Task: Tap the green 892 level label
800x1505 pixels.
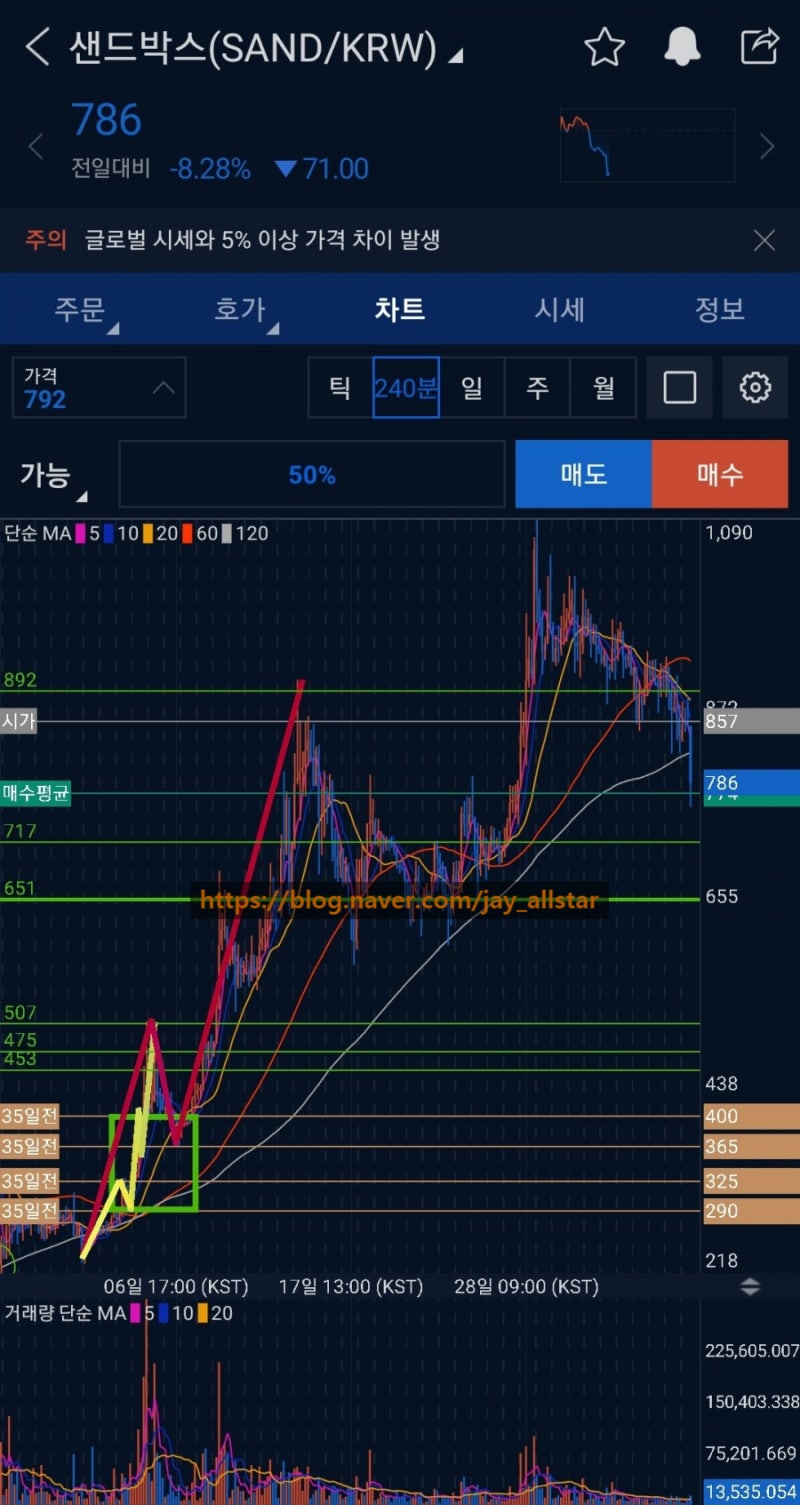Action: (x=20, y=680)
